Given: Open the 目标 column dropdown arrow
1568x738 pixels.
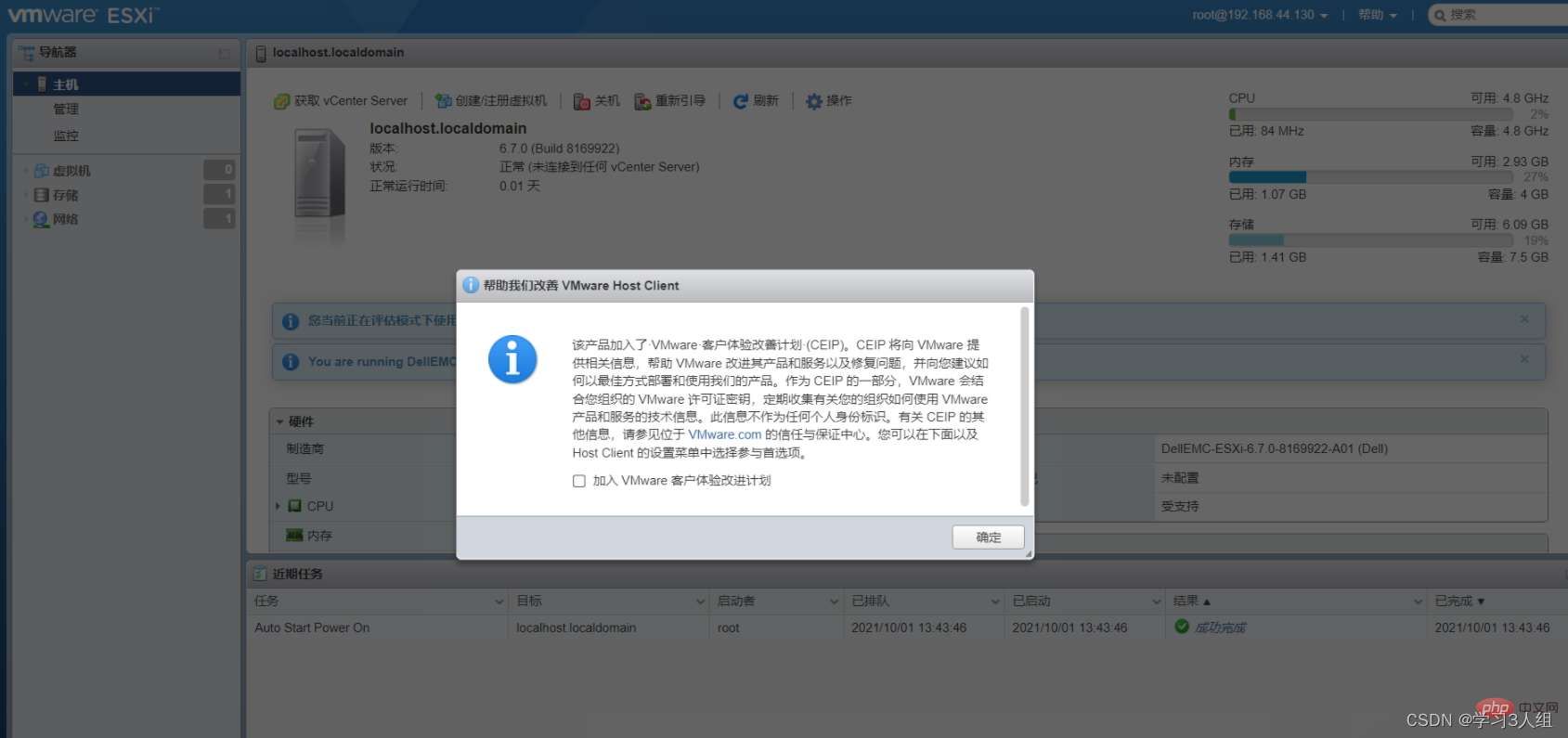Looking at the screenshot, I should point(701,602).
